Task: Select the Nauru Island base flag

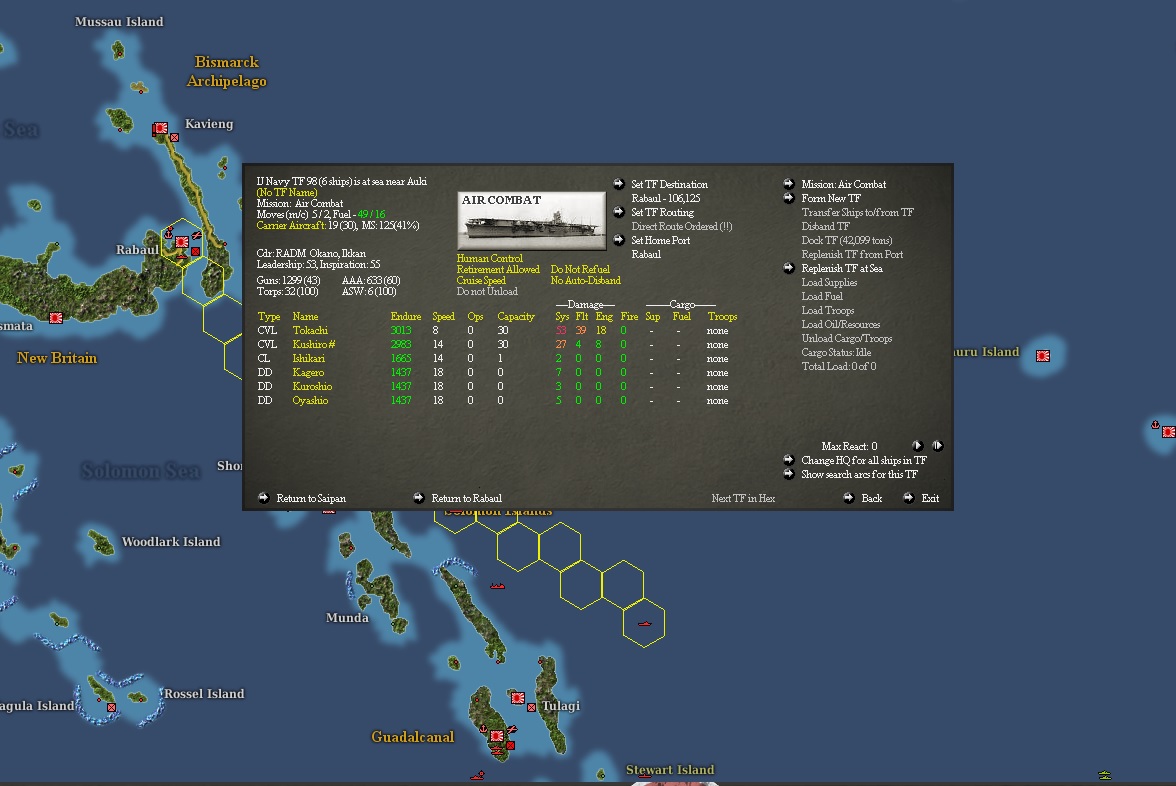Action: pyautogui.click(x=1042, y=356)
